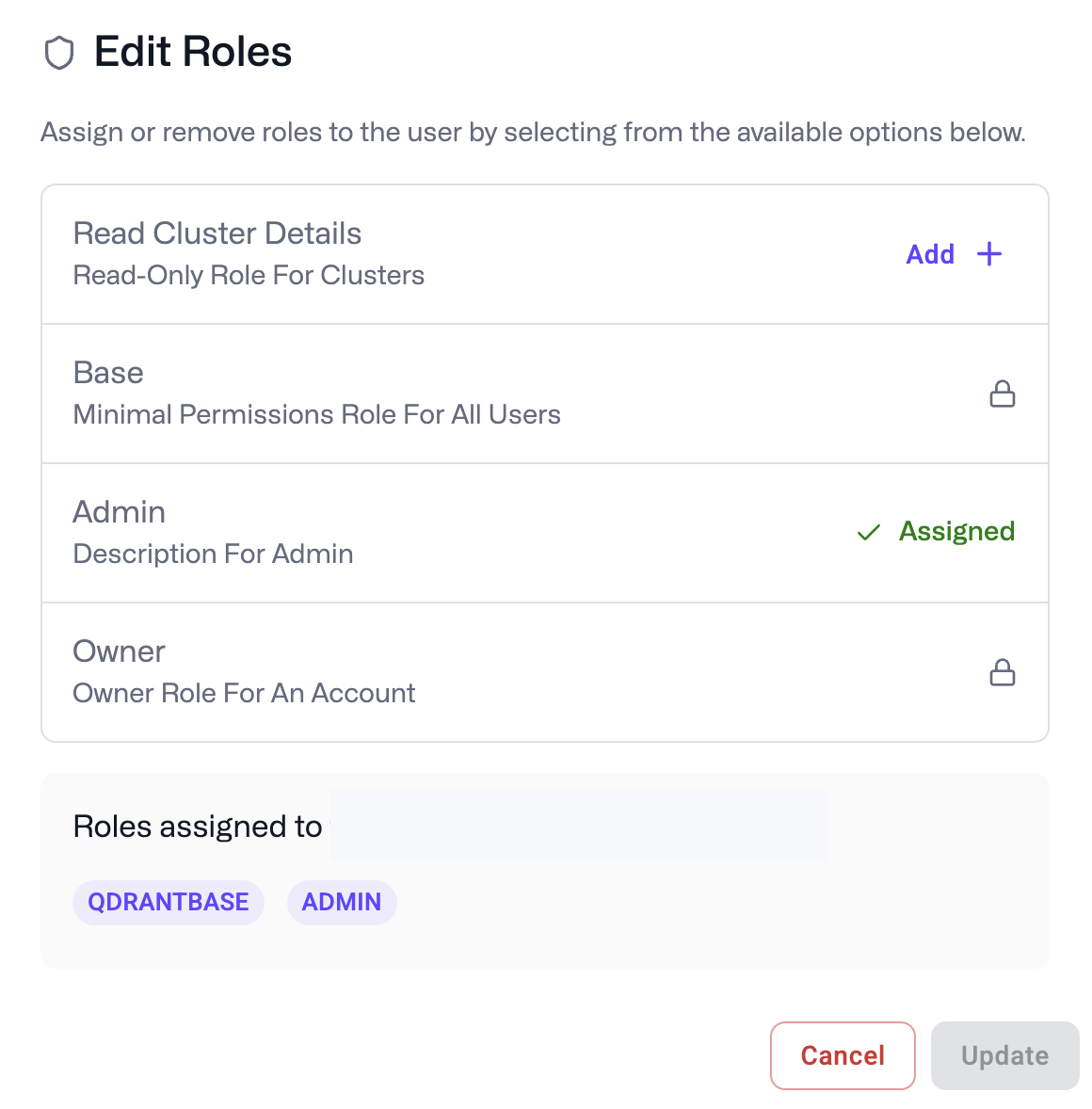
Task: Click the shield icon beside Edit Roles
Action: 59,53
